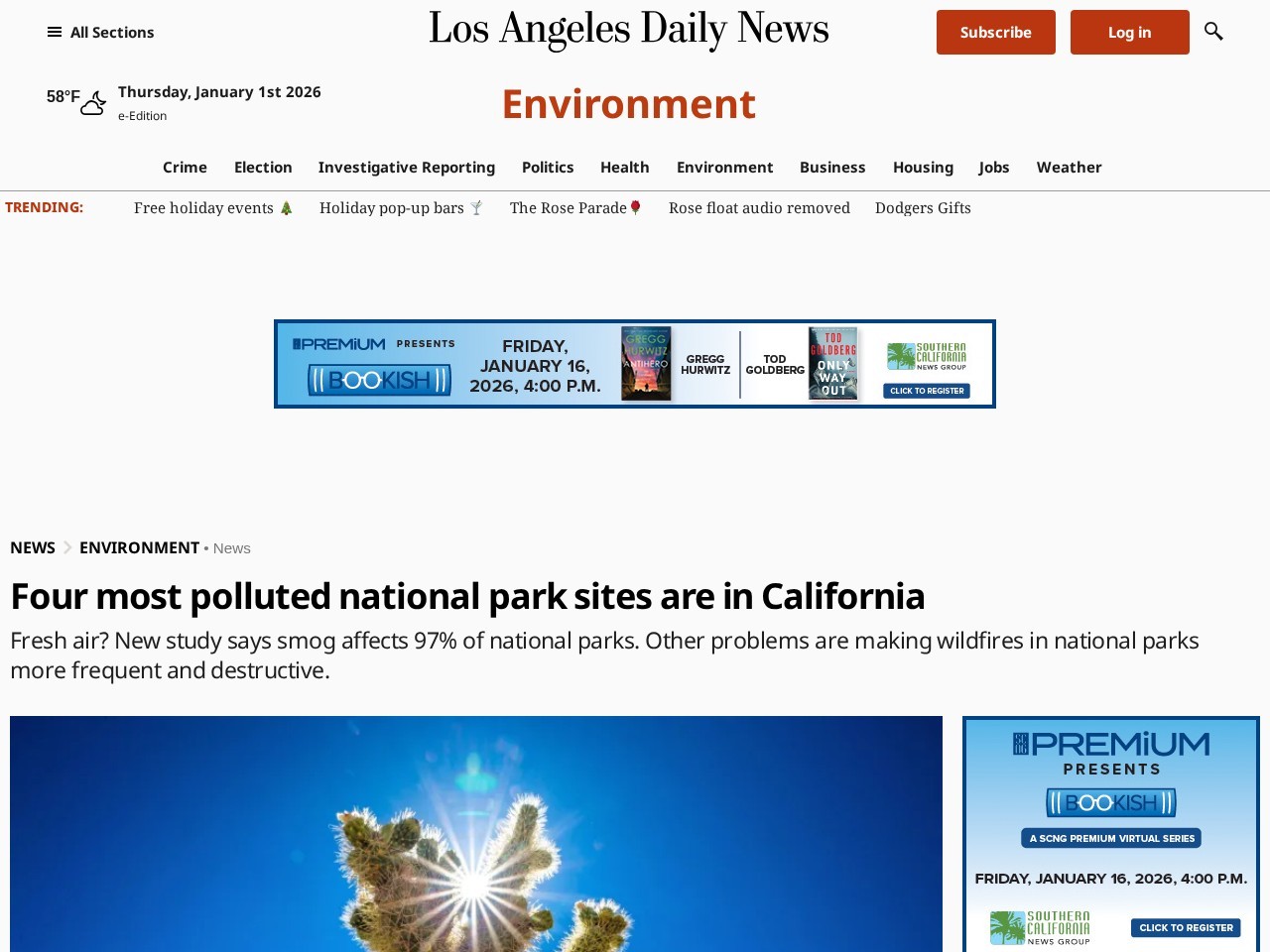Open the e-Edition link
Viewport: 1270px width, 952px height.
[142, 116]
